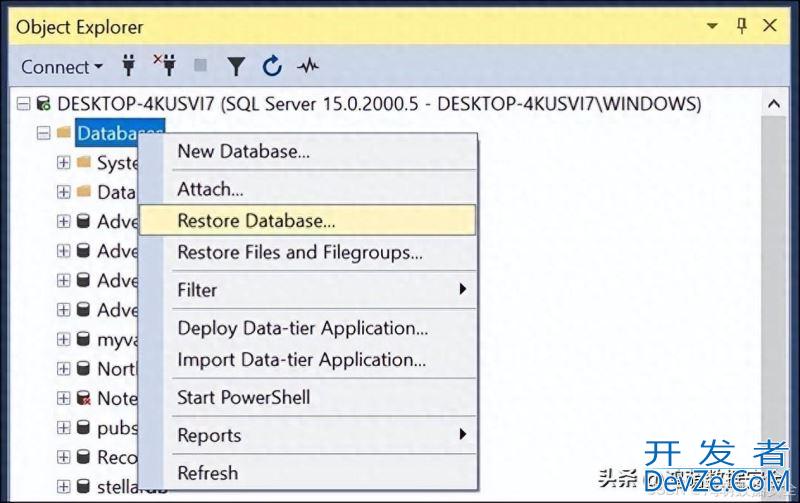The height and width of the screenshot is (503, 800).
Task: Collapse the Databases folder node
Action: [x=43, y=133]
